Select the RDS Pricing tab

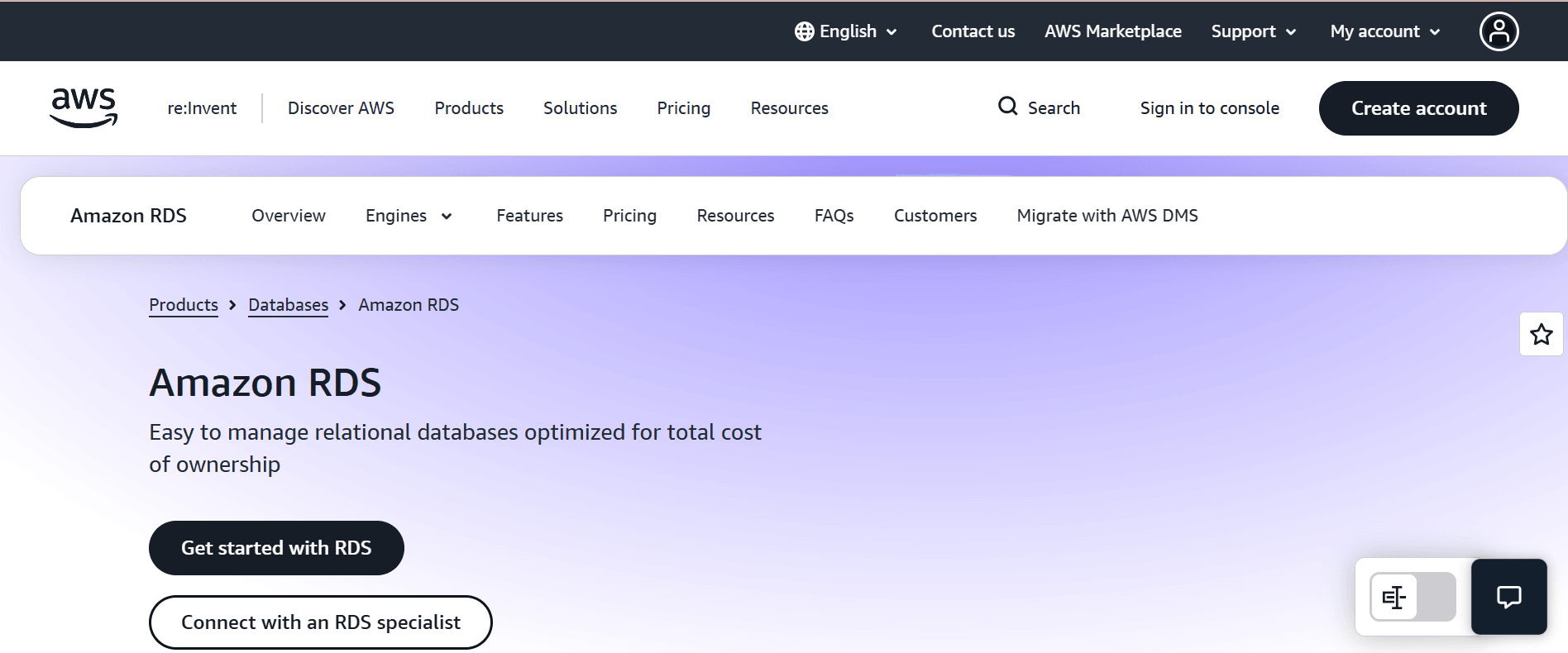click(x=629, y=216)
